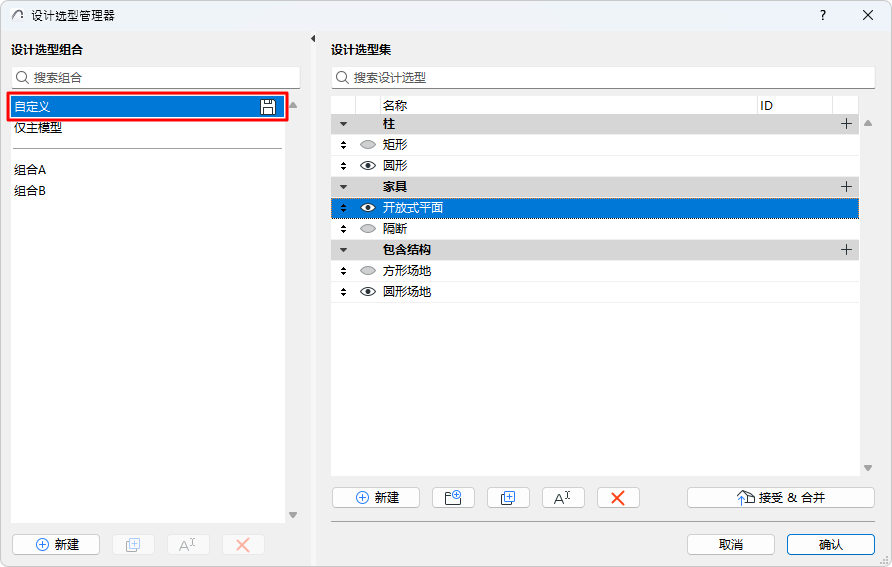
Task: Click the 新建 button under combinations
Action: point(56,545)
